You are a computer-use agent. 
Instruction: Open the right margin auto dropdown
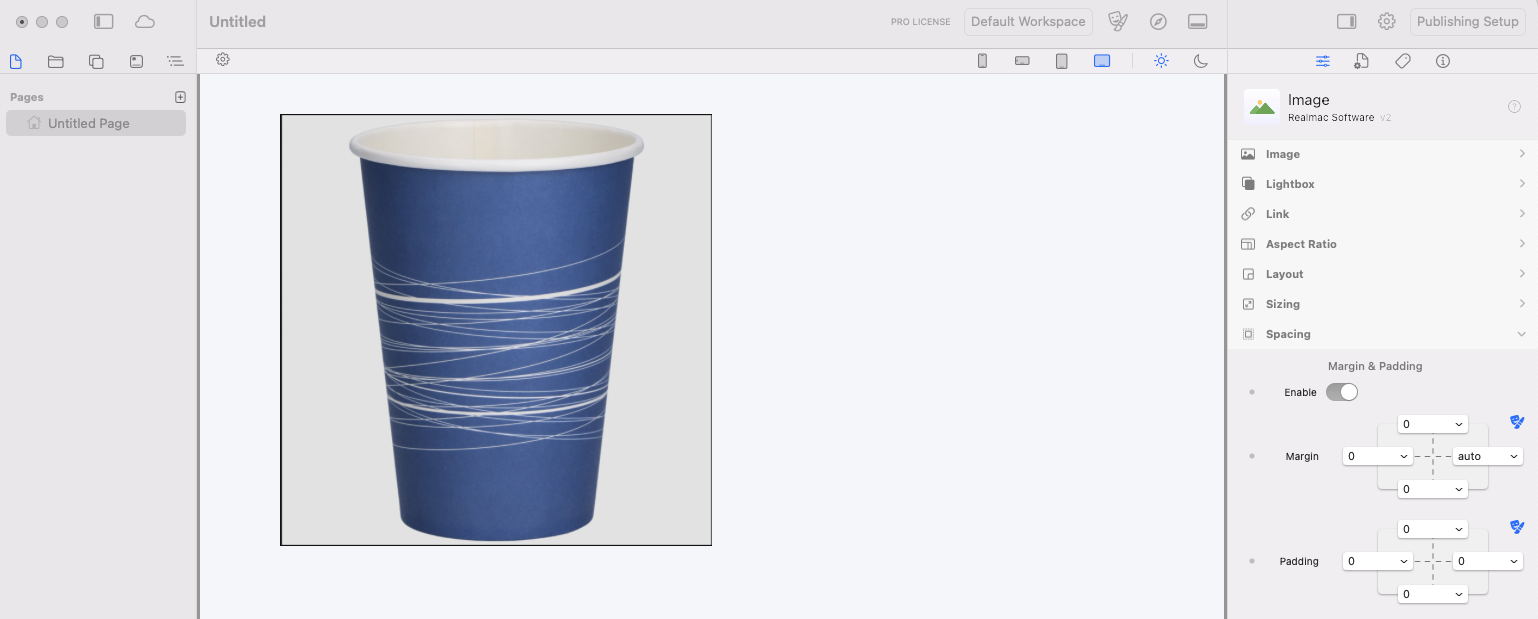tap(1488, 456)
